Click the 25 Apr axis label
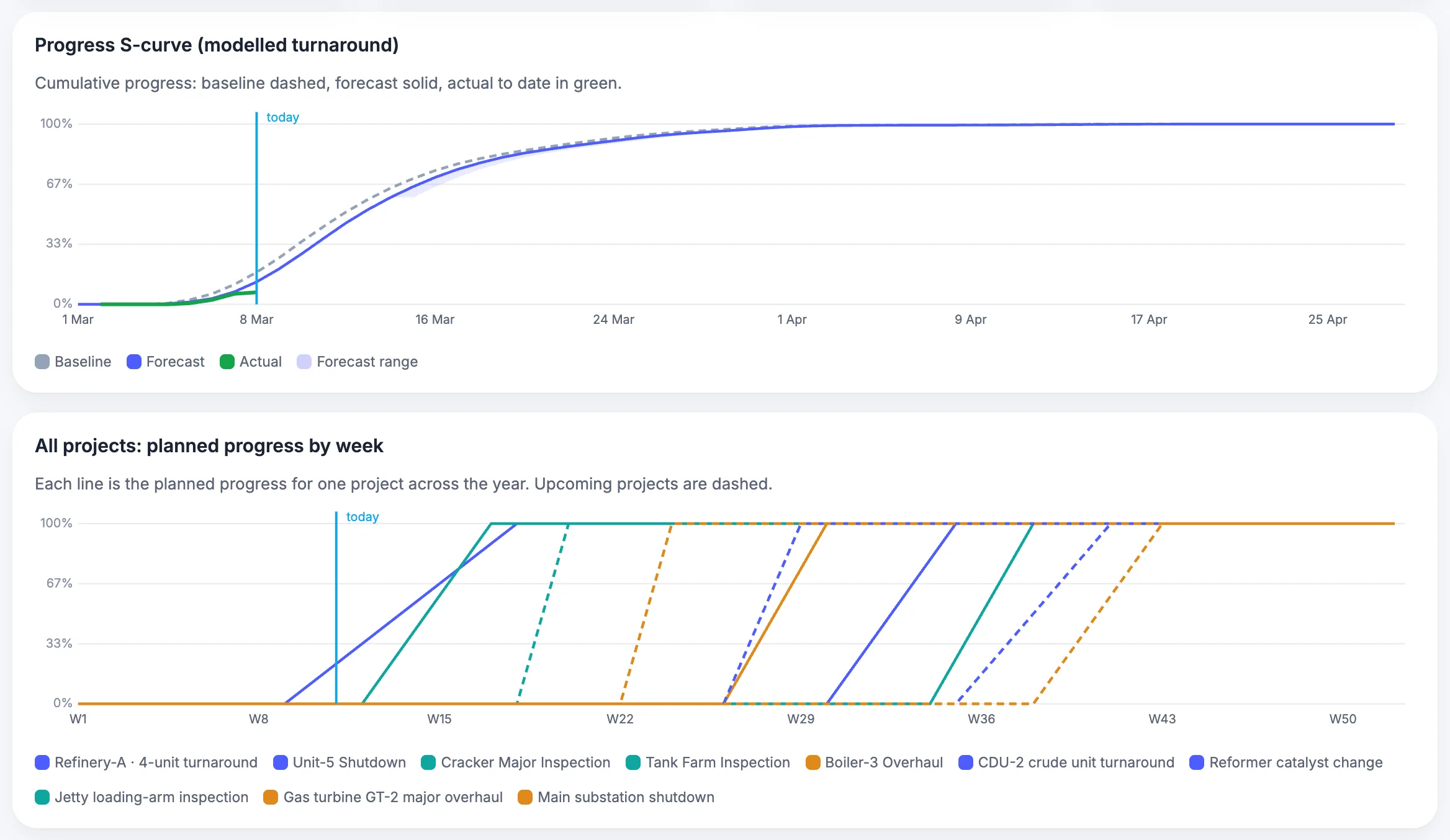 click(x=1327, y=319)
